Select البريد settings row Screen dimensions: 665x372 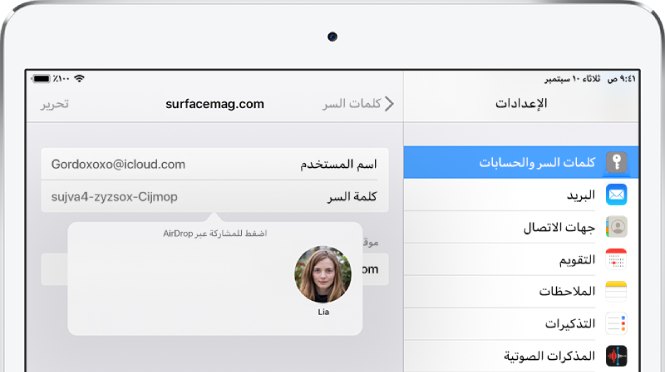click(x=521, y=195)
